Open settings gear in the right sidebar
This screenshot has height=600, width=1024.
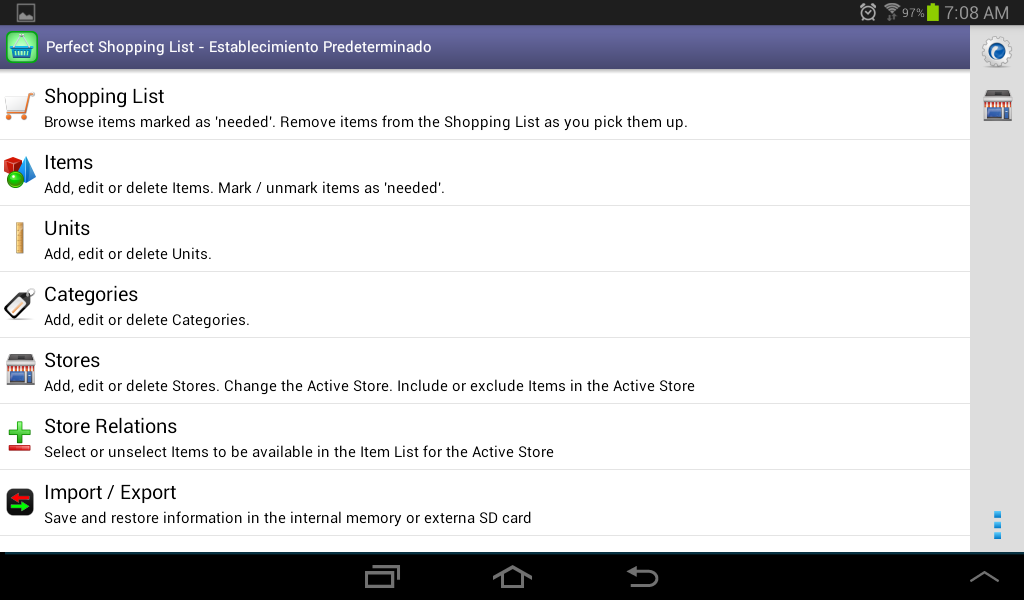point(997,52)
